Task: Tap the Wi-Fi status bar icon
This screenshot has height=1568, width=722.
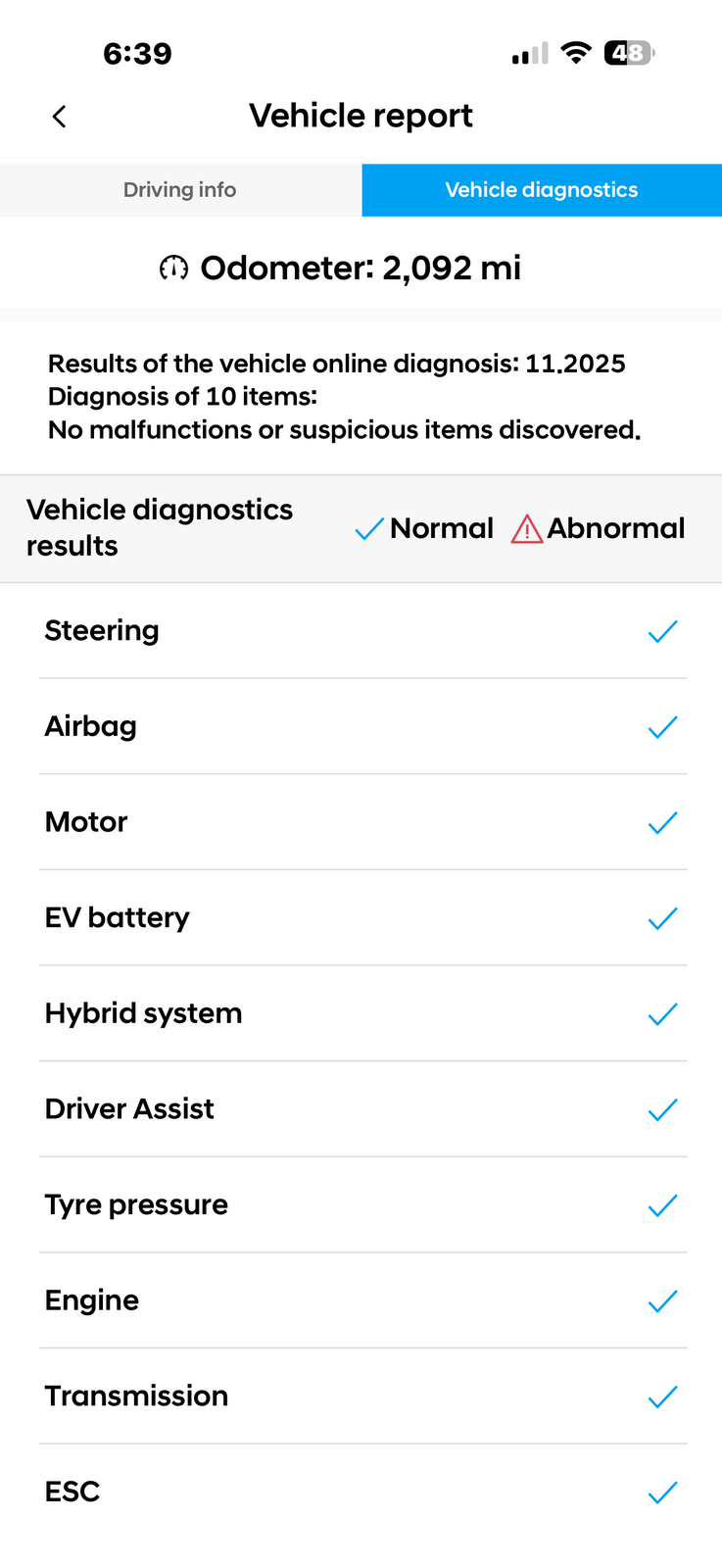Action: (x=576, y=53)
